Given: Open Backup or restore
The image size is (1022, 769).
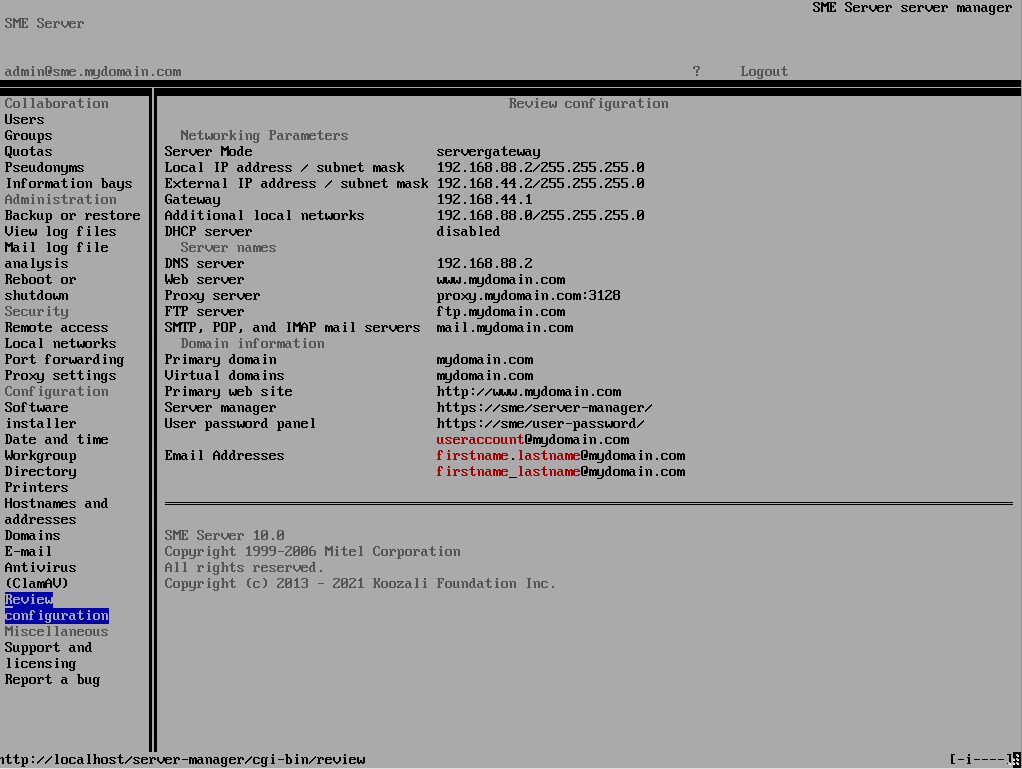Looking at the screenshot, I should (x=72, y=215).
